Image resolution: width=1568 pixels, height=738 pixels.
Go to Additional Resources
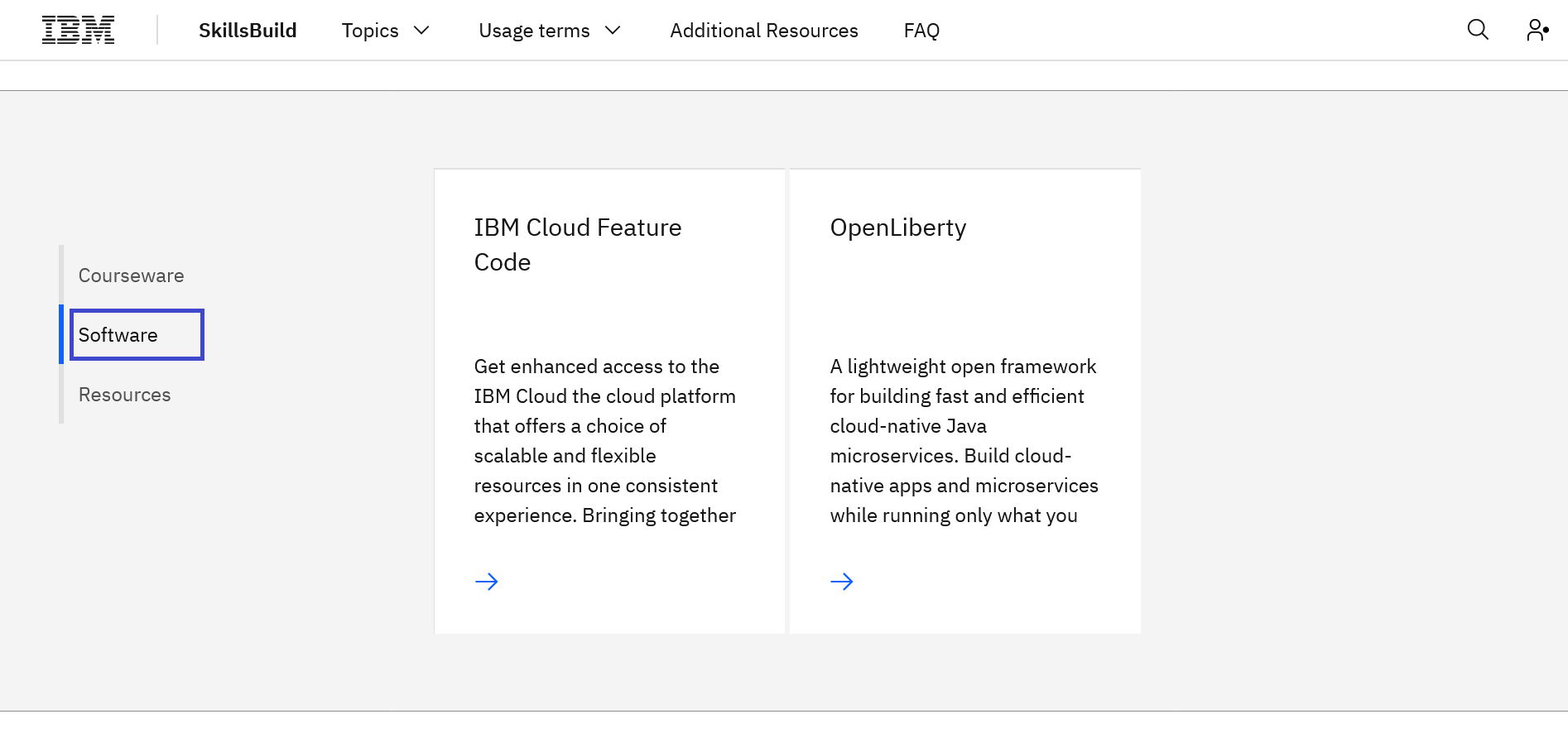click(764, 31)
